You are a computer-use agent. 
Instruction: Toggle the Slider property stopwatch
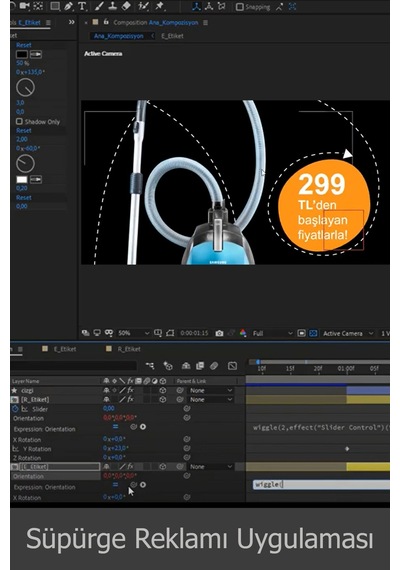(x=15, y=409)
